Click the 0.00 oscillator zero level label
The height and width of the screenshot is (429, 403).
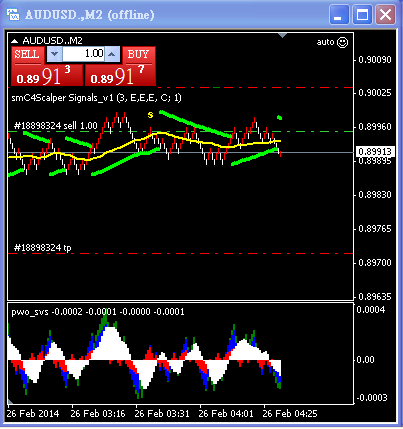point(365,360)
